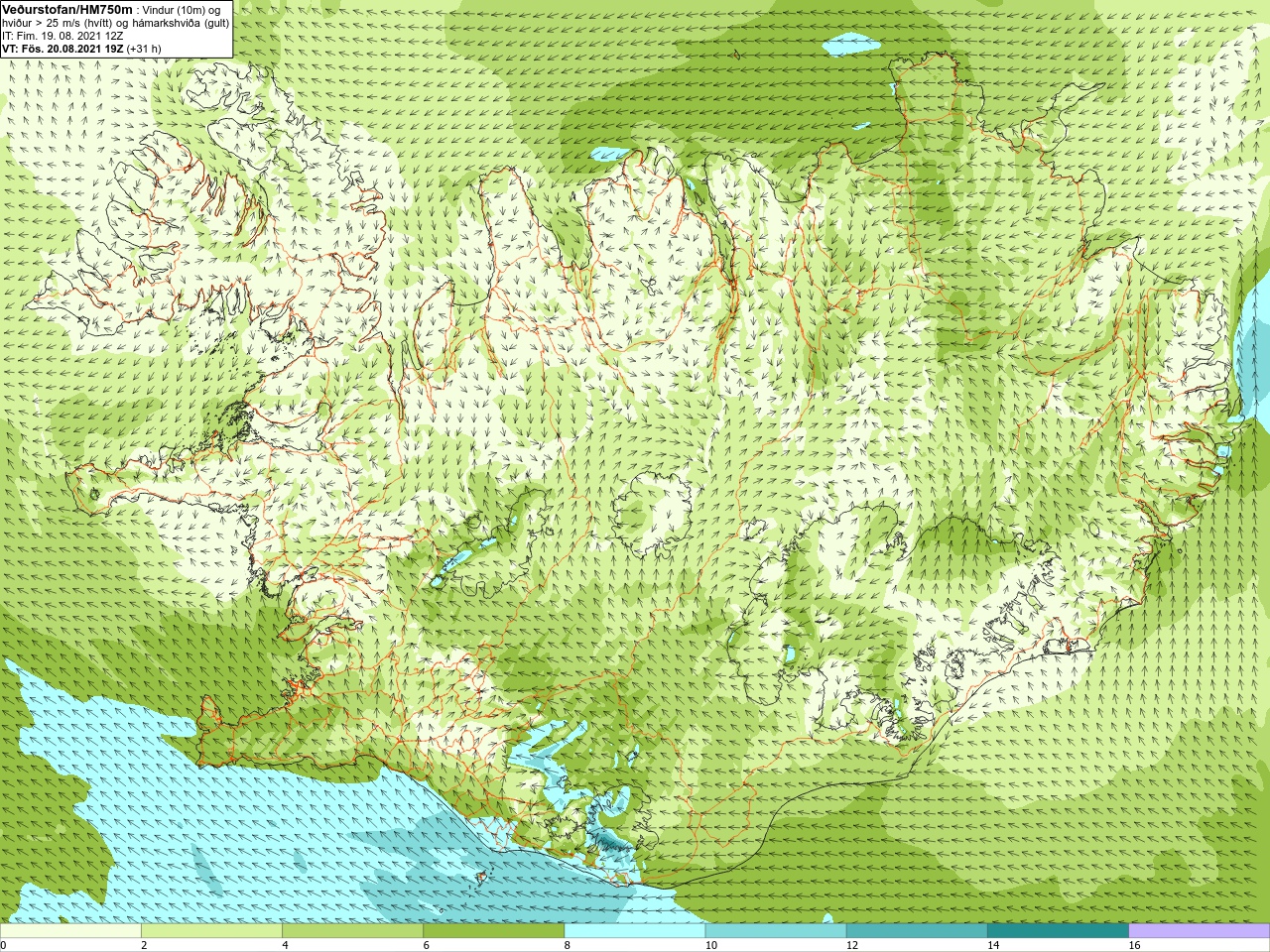The width and height of the screenshot is (1270, 952).
Task: Select the light green 2–4 scale swatch
Action: tap(211, 931)
